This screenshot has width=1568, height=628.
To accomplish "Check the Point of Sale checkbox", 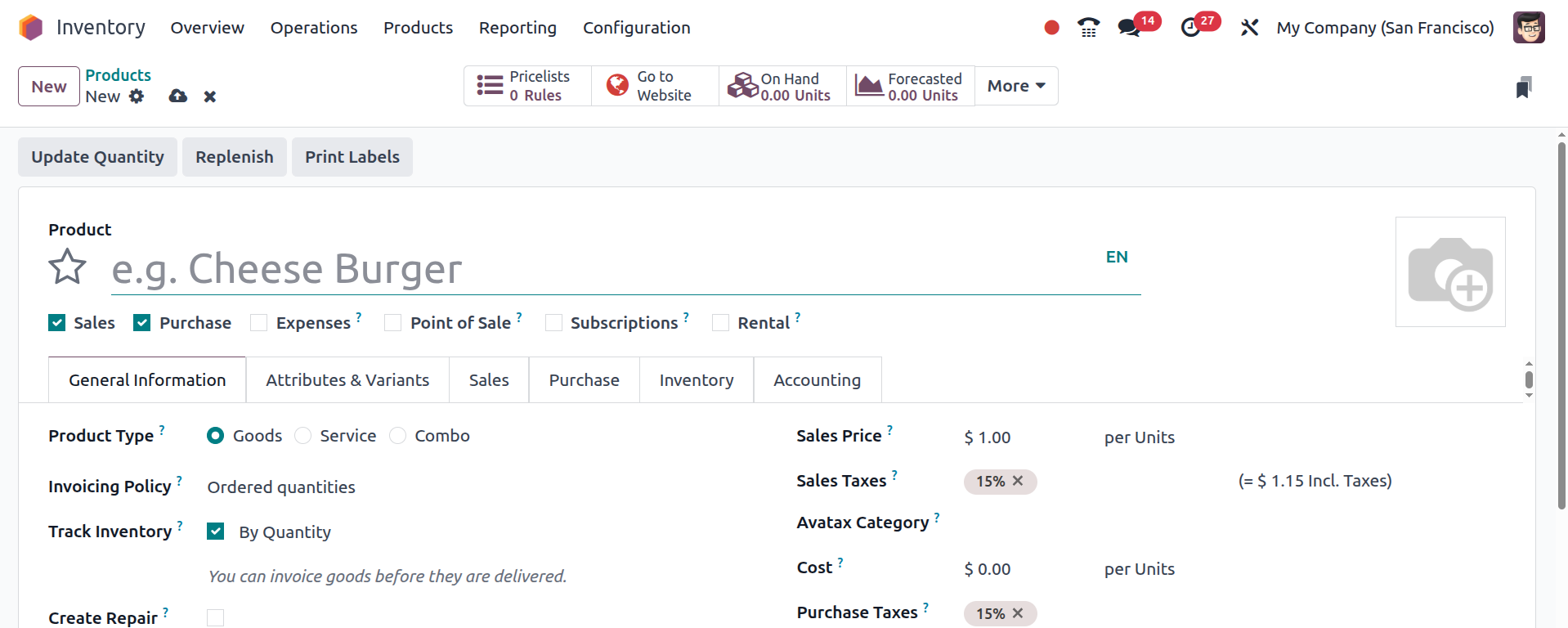I will [x=393, y=323].
